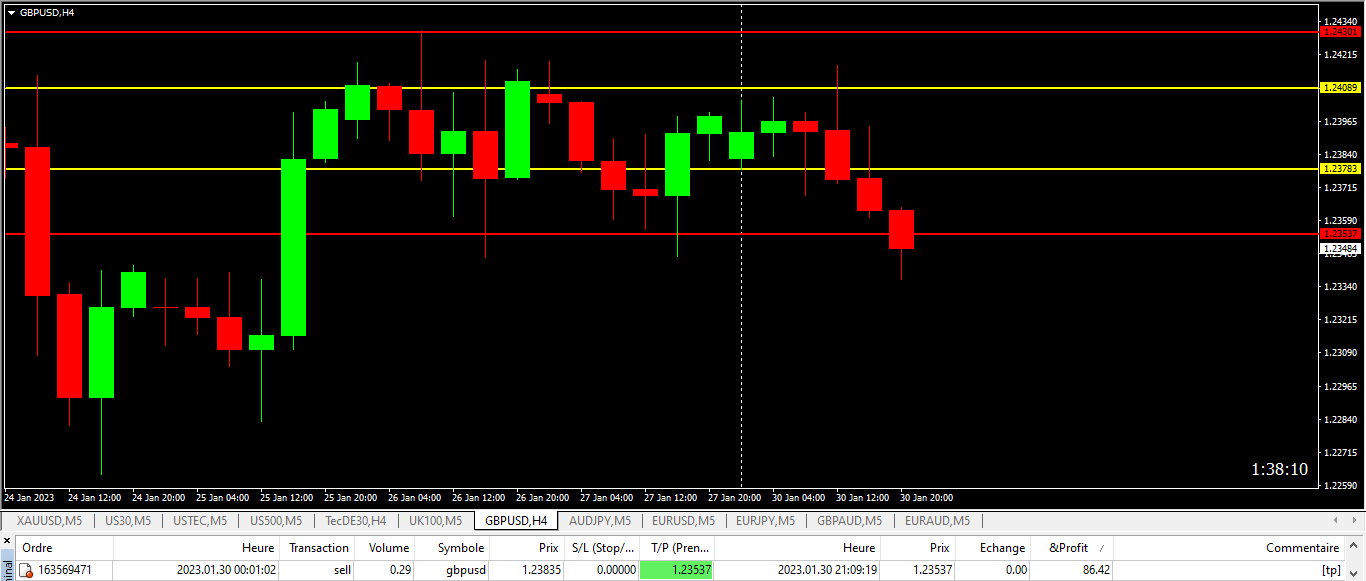Image resolution: width=1366 pixels, height=581 pixels.
Task: Open the EURAUD,M5 chart tab
Action: (x=936, y=520)
